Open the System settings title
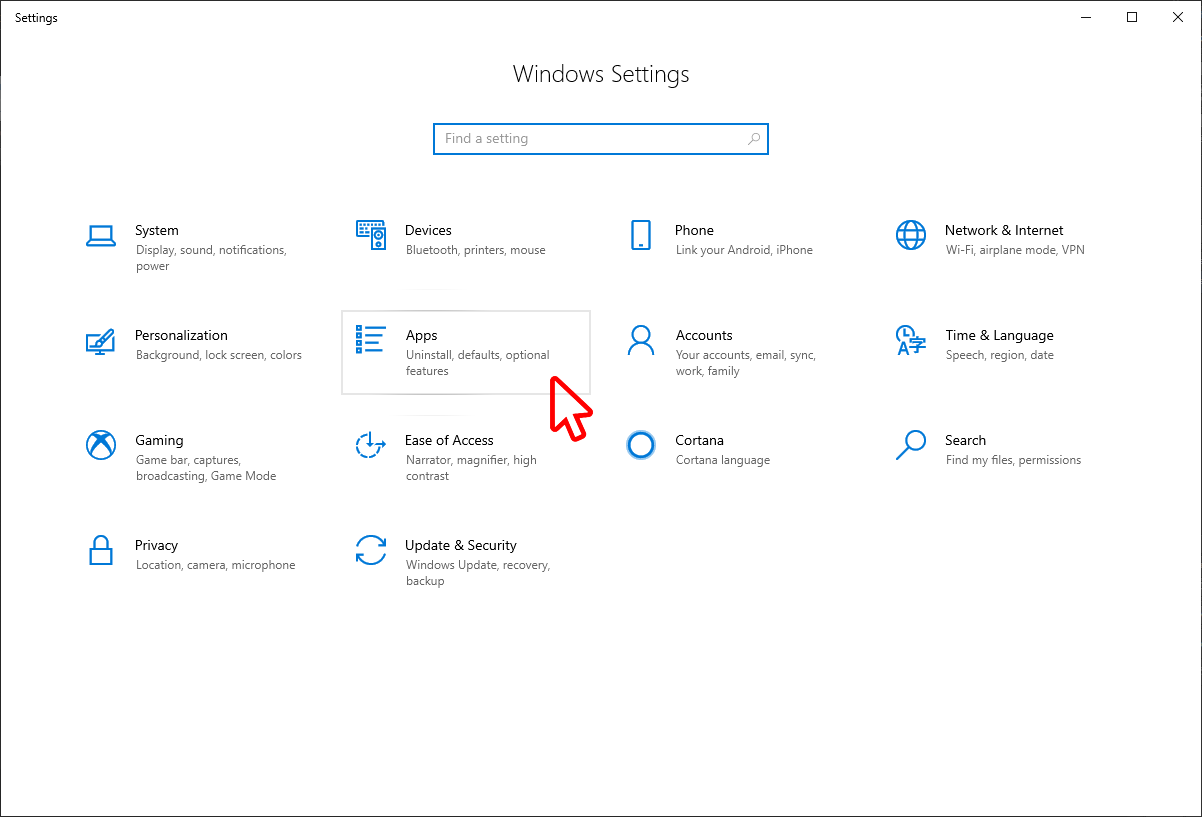Viewport: 1202px width, 817px height. pyautogui.click(x=157, y=230)
